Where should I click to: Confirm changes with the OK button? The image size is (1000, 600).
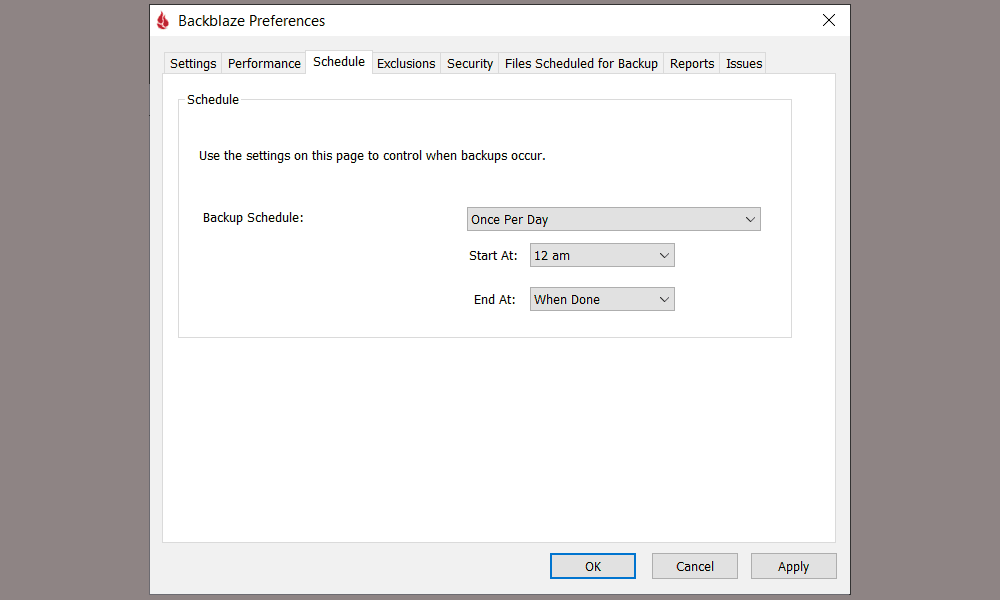pos(592,566)
